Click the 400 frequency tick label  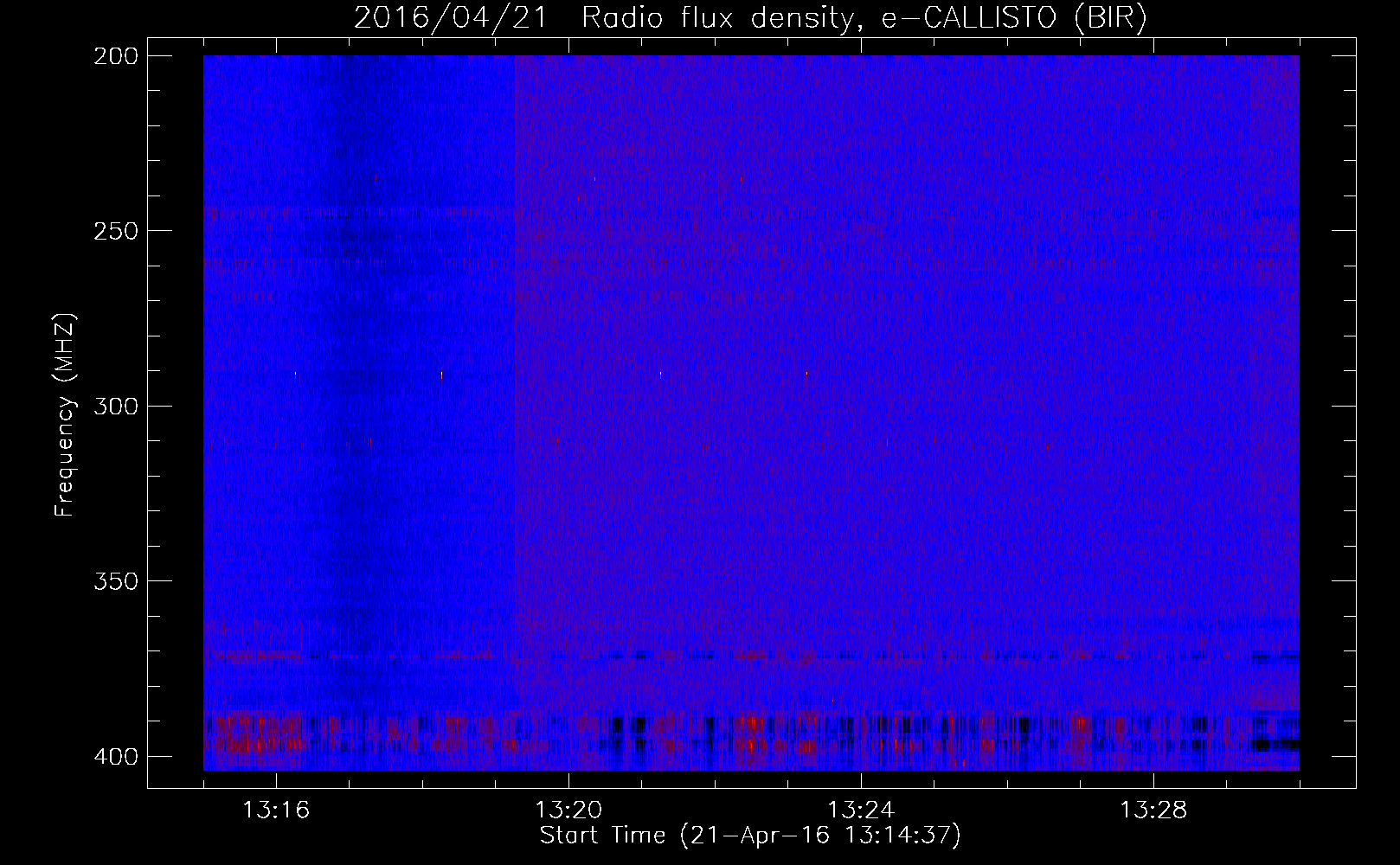pos(115,757)
